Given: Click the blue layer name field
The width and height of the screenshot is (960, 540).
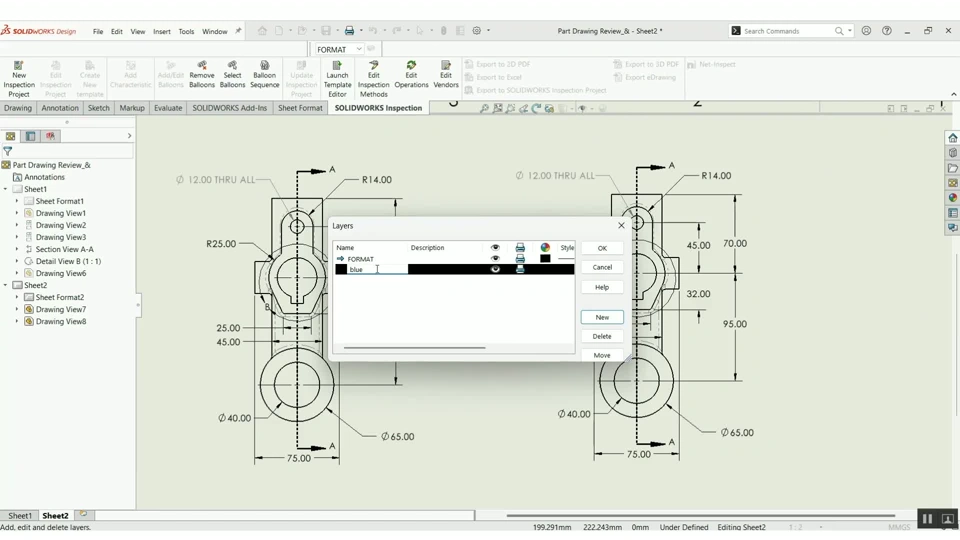Looking at the screenshot, I should 377,269.
